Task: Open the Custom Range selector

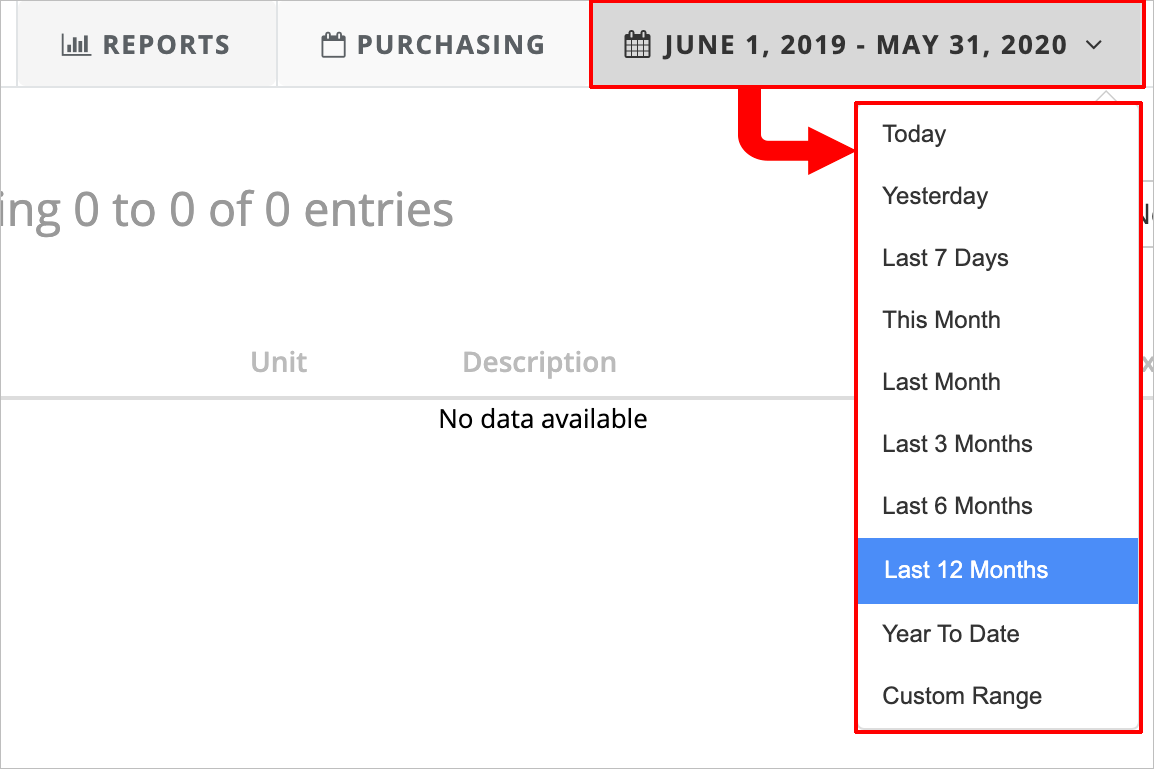Action: click(x=960, y=695)
